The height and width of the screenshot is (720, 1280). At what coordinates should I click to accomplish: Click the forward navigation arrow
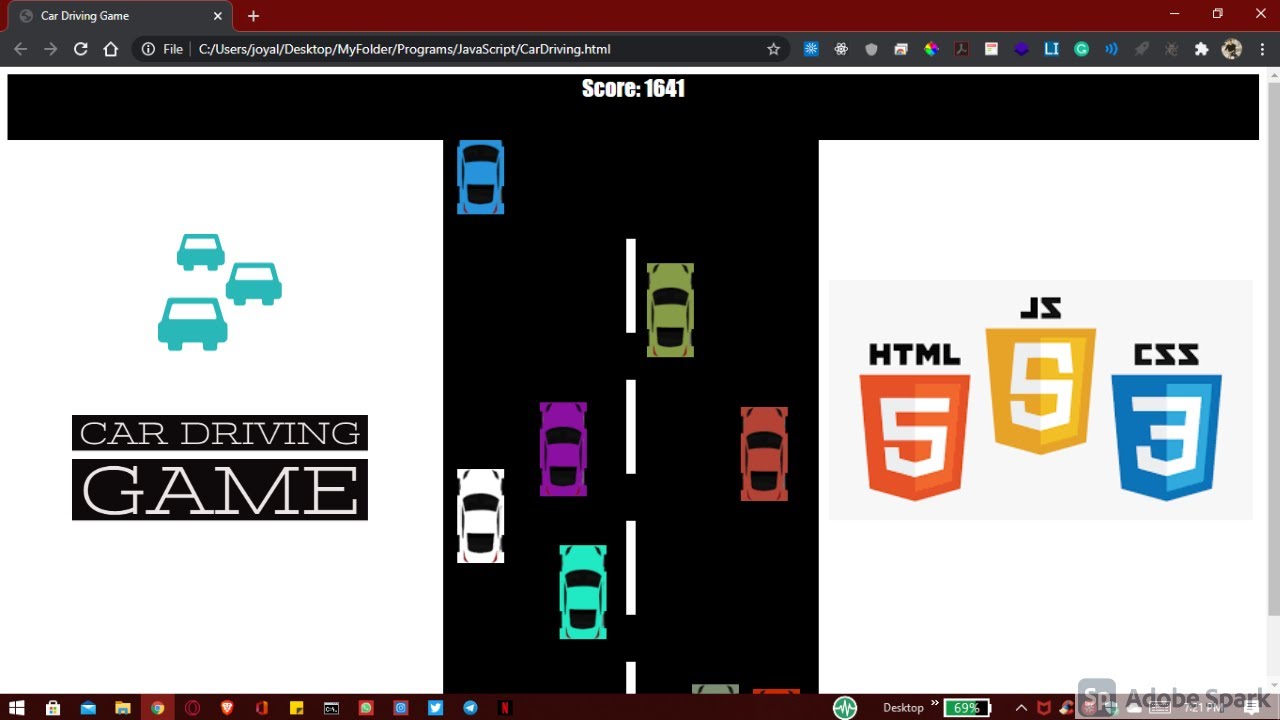click(51, 49)
